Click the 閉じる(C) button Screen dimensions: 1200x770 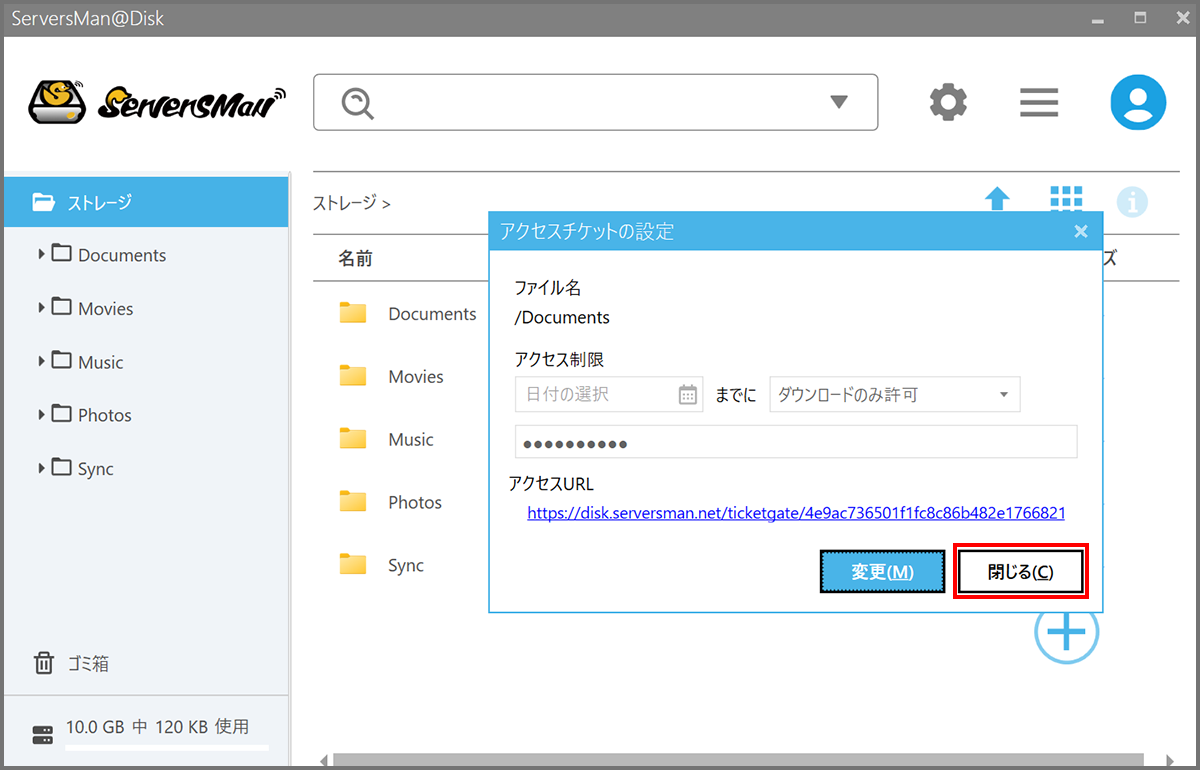pyautogui.click(x=1020, y=572)
